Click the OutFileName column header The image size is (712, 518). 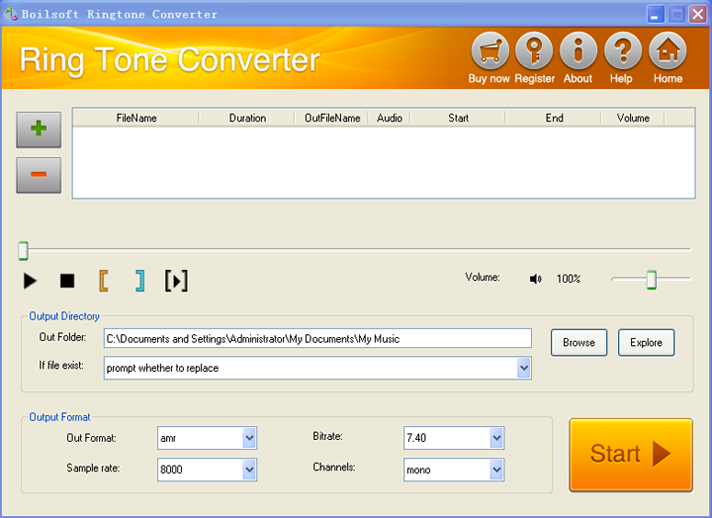[x=332, y=118]
